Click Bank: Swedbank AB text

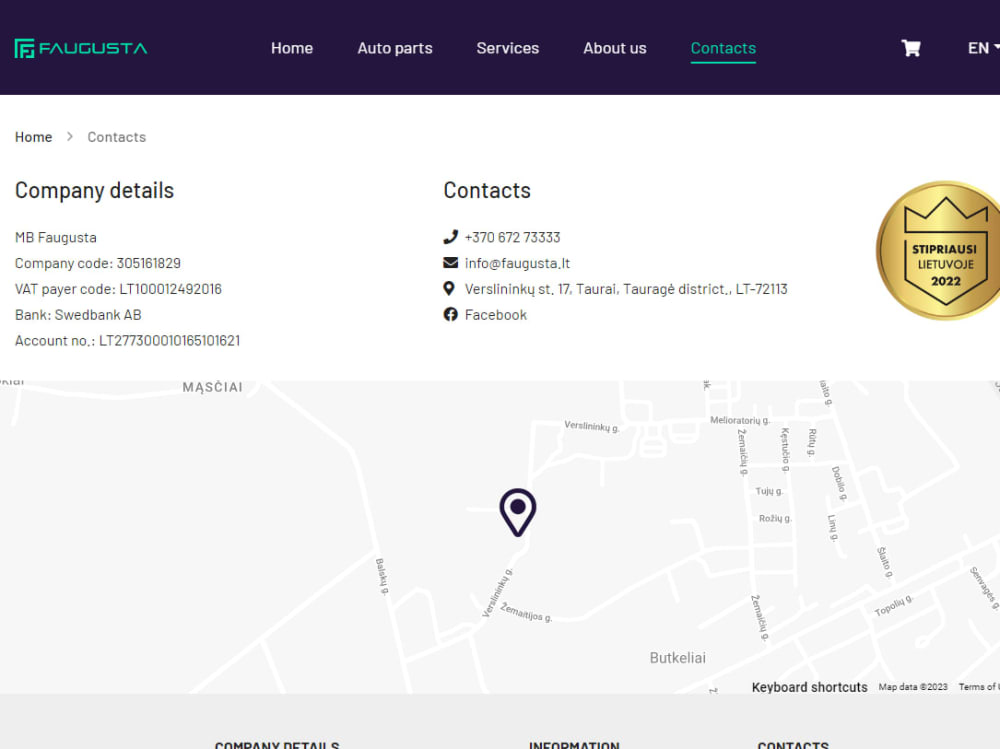tap(78, 315)
